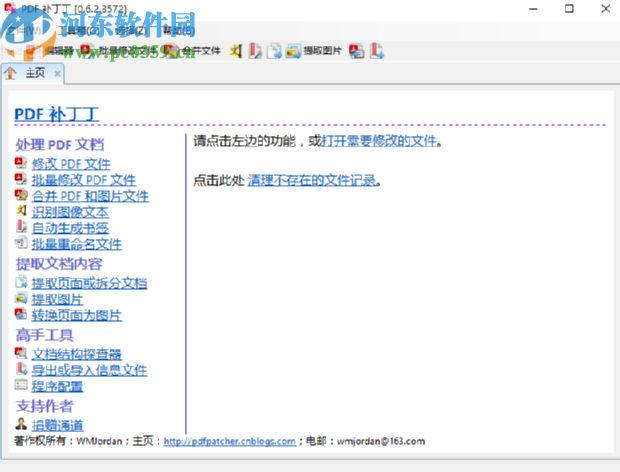Maximize the PDF 补丁丁 window

(x=569, y=8)
